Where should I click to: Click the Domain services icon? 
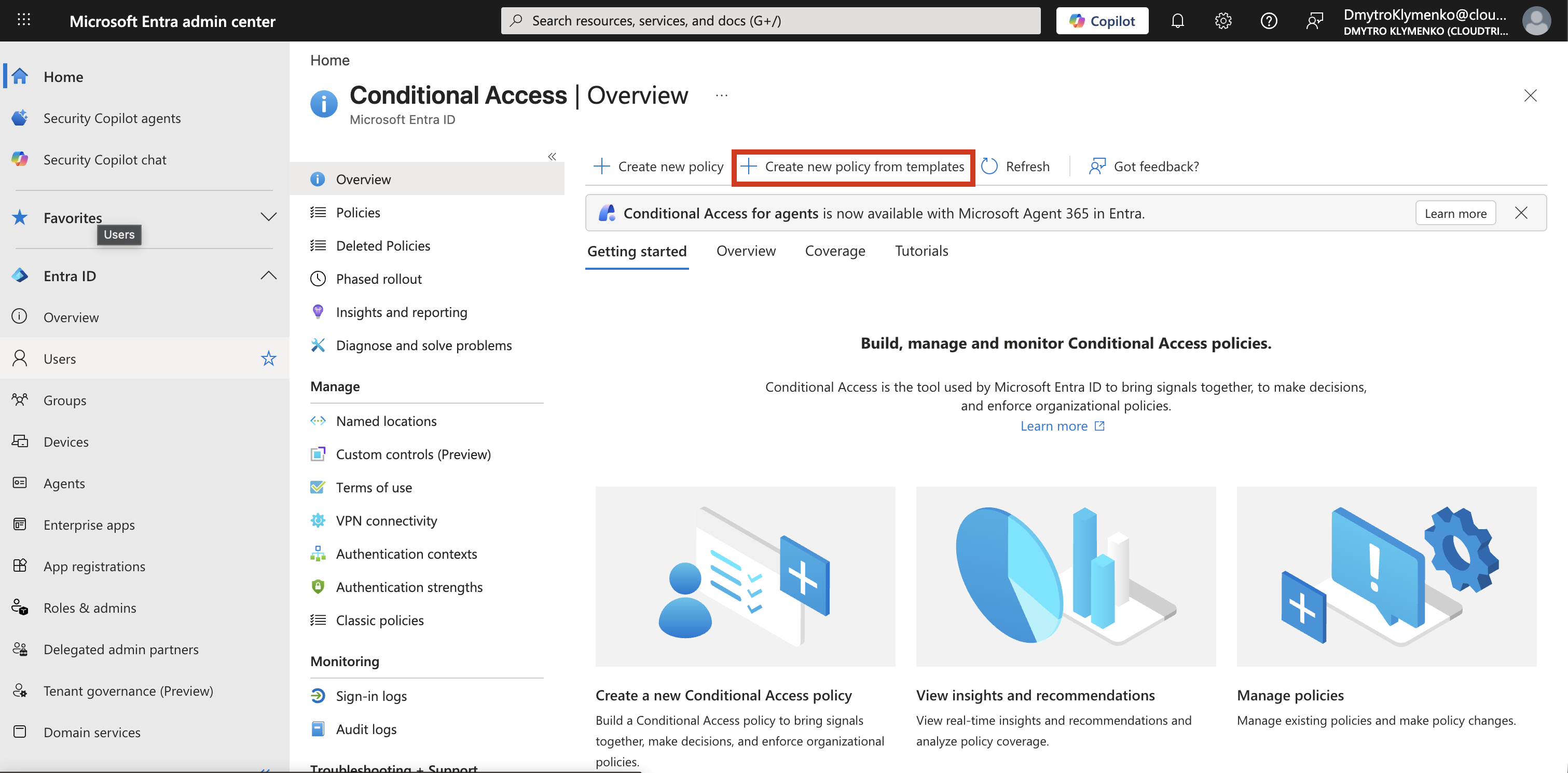(x=20, y=731)
